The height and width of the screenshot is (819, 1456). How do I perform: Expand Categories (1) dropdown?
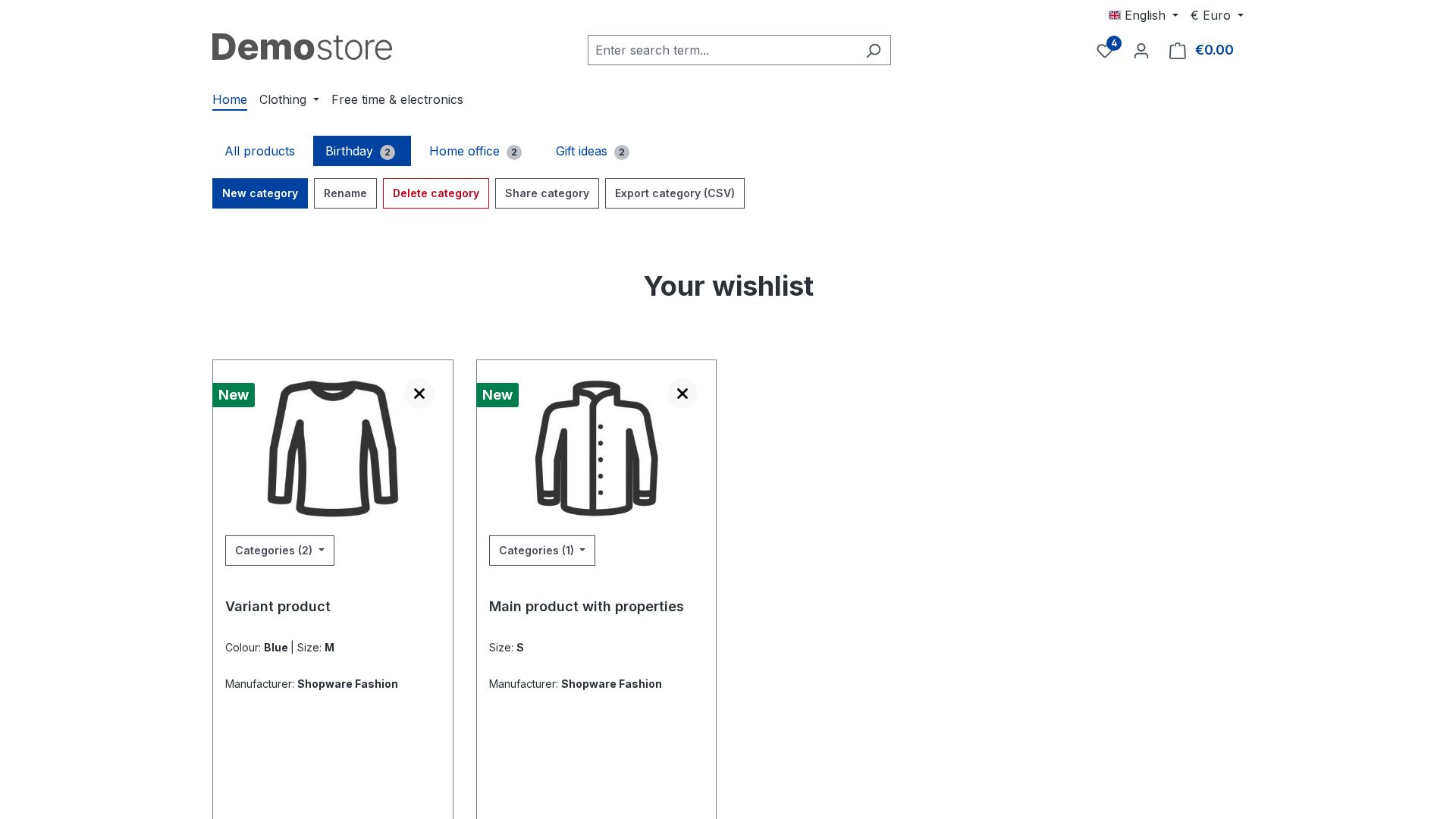tap(542, 551)
